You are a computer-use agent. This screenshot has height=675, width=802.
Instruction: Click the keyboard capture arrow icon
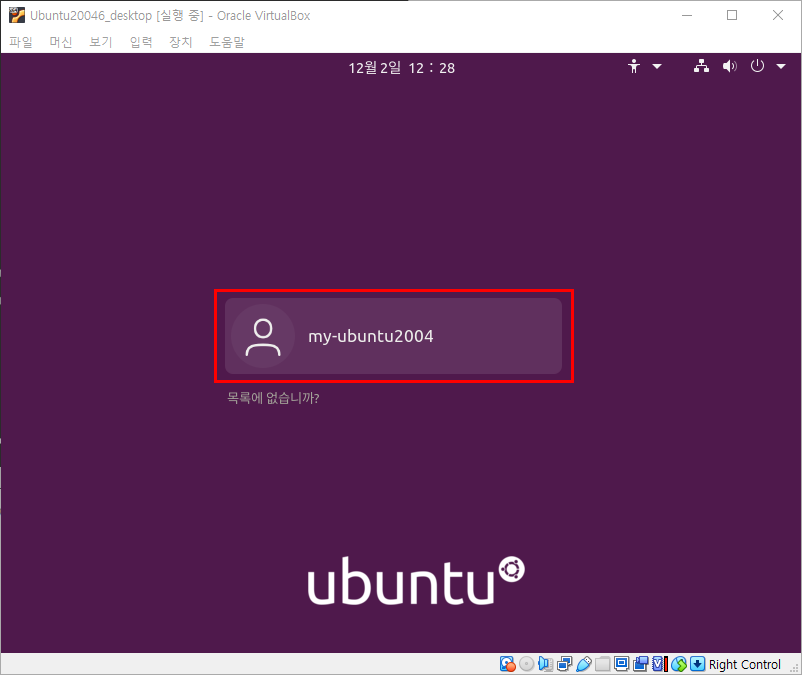coord(697,664)
